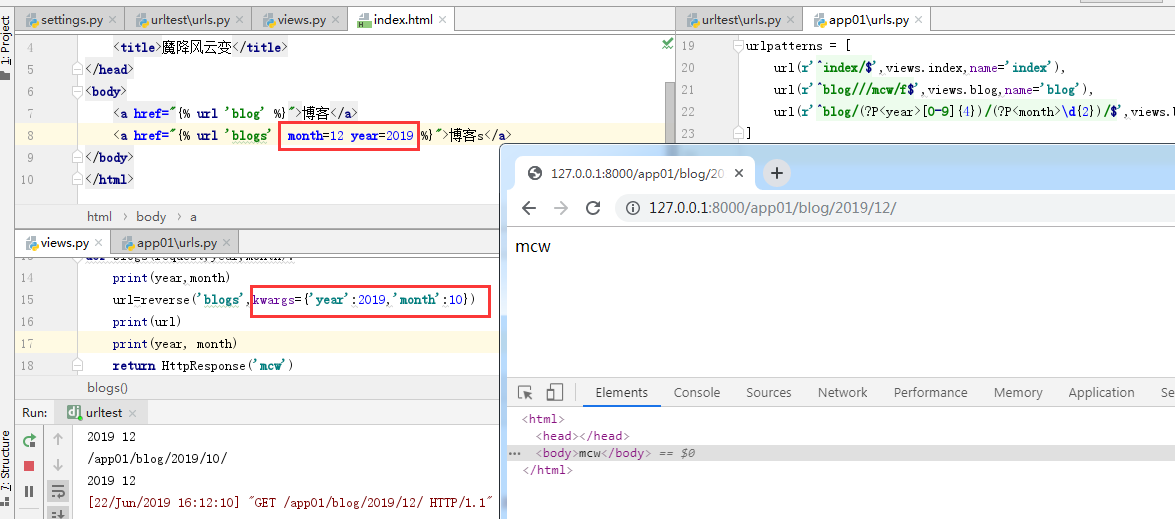1175x519 pixels.
Task: Click the fold marker on line 18 return
Action: coord(76,365)
